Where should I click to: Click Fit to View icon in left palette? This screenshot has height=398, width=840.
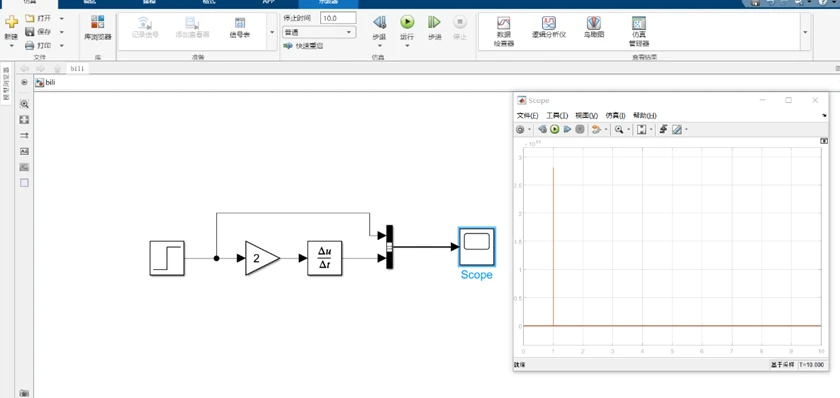point(24,119)
